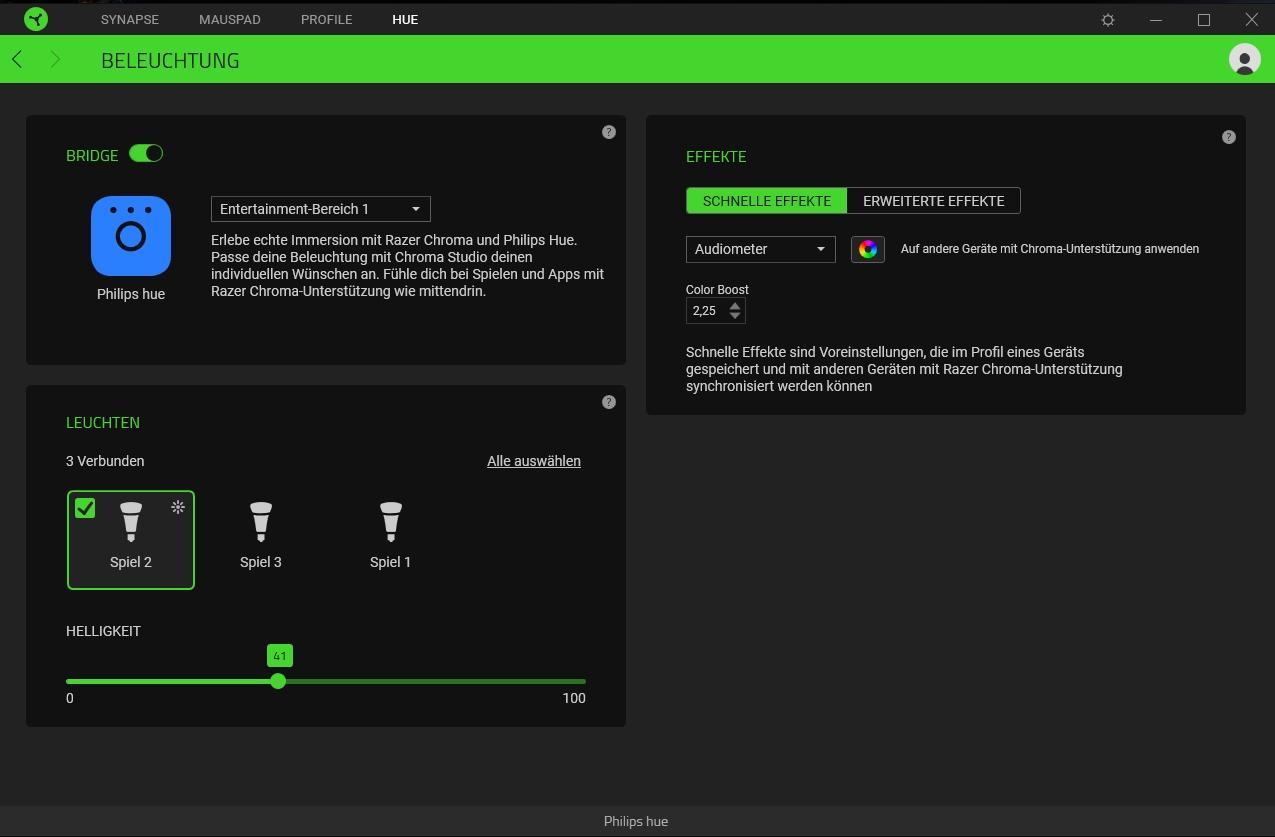Uncheck the Spiel 2 checkbox

[x=85, y=508]
